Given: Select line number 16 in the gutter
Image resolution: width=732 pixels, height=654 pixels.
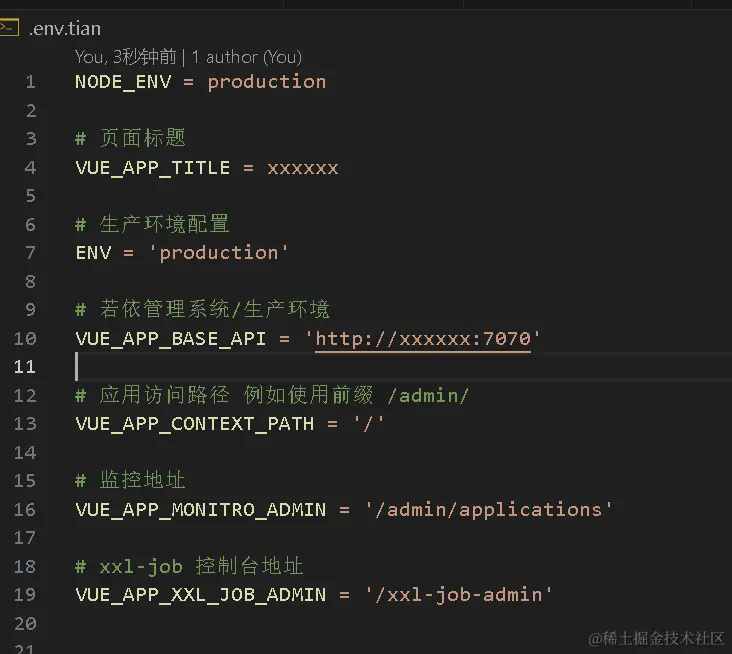Looking at the screenshot, I should click(x=26, y=509).
